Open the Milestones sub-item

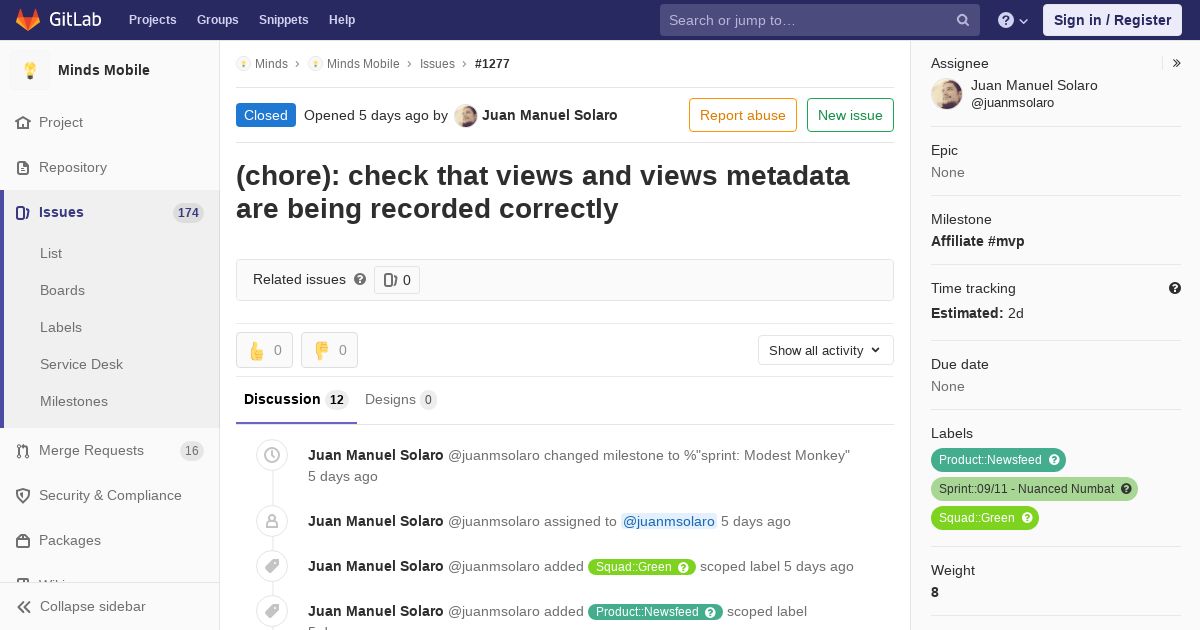click(74, 401)
